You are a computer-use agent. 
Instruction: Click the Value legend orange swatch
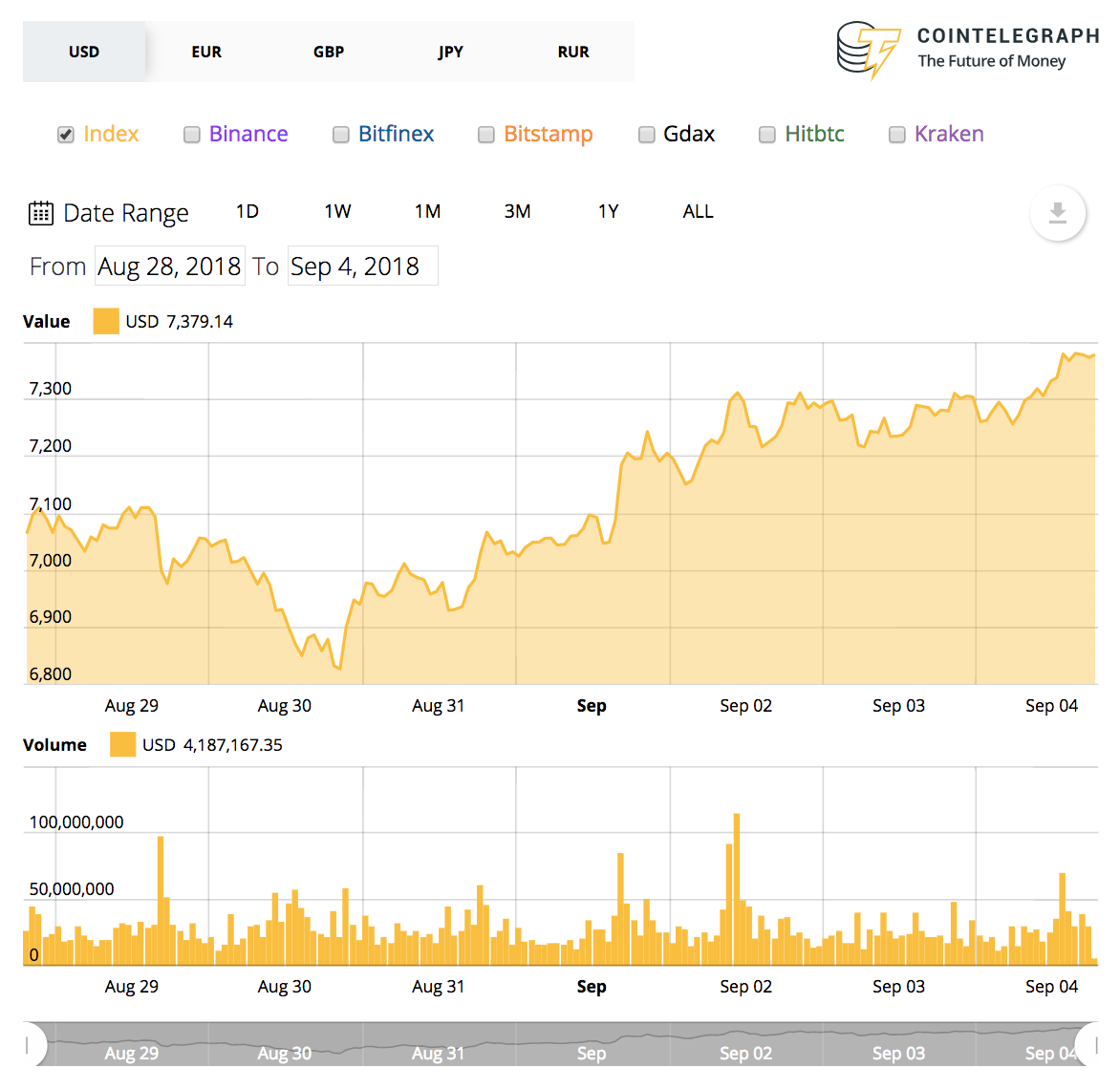[106, 321]
